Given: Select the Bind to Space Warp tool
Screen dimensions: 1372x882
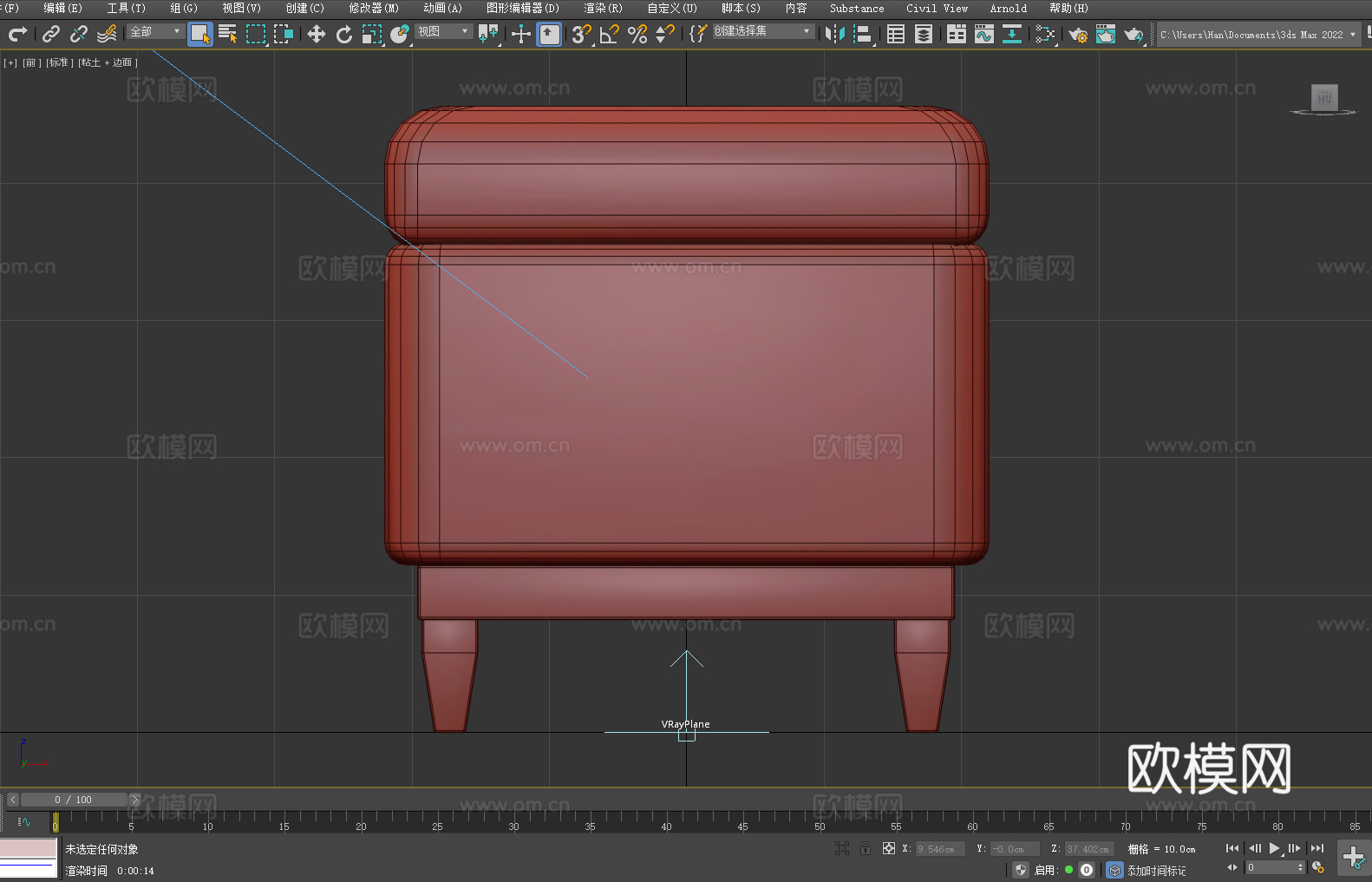Looking at the screenshot, I should click(x=107, y=34).
